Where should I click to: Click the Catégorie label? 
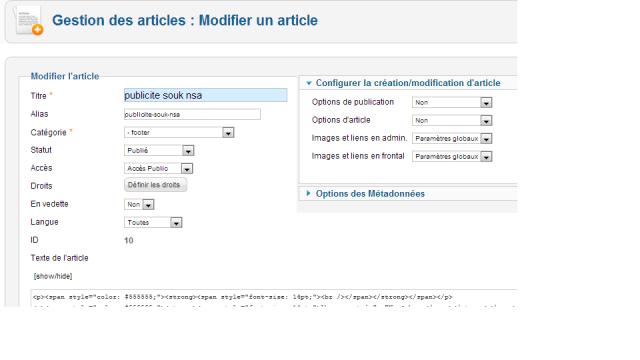pos(48,133)
